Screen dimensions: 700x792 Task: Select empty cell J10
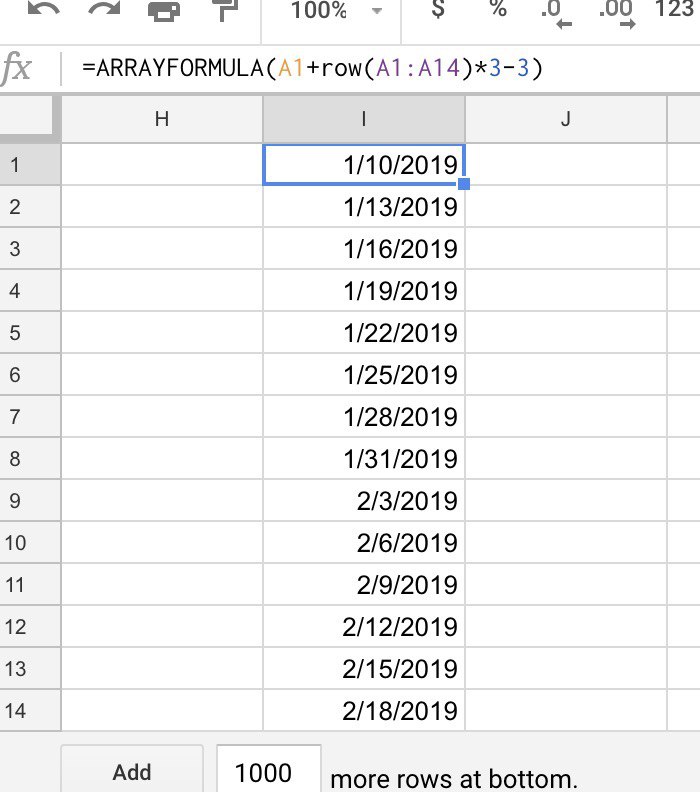[566, 542]
